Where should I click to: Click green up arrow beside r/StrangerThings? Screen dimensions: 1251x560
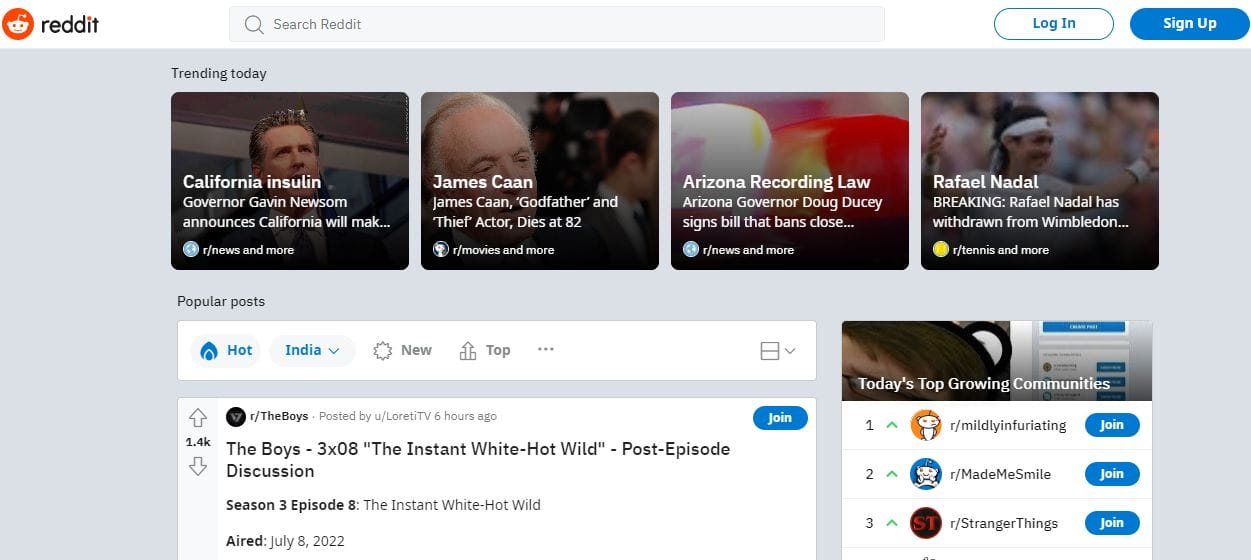(x=892, y=523)
